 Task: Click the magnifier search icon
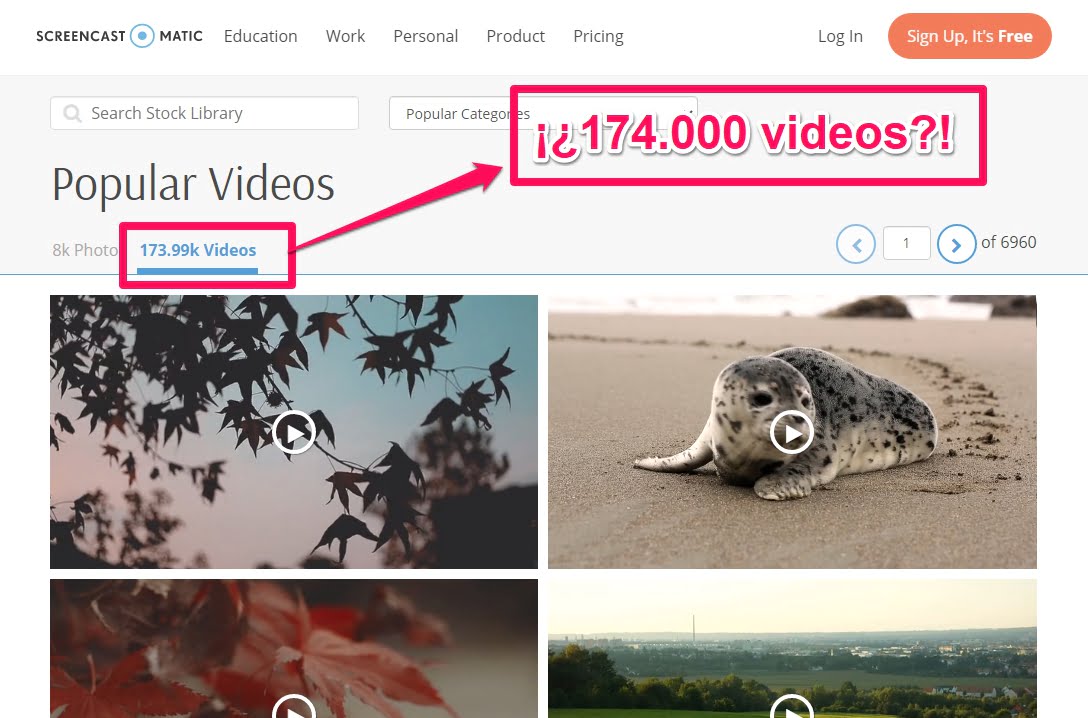(71, 113)
